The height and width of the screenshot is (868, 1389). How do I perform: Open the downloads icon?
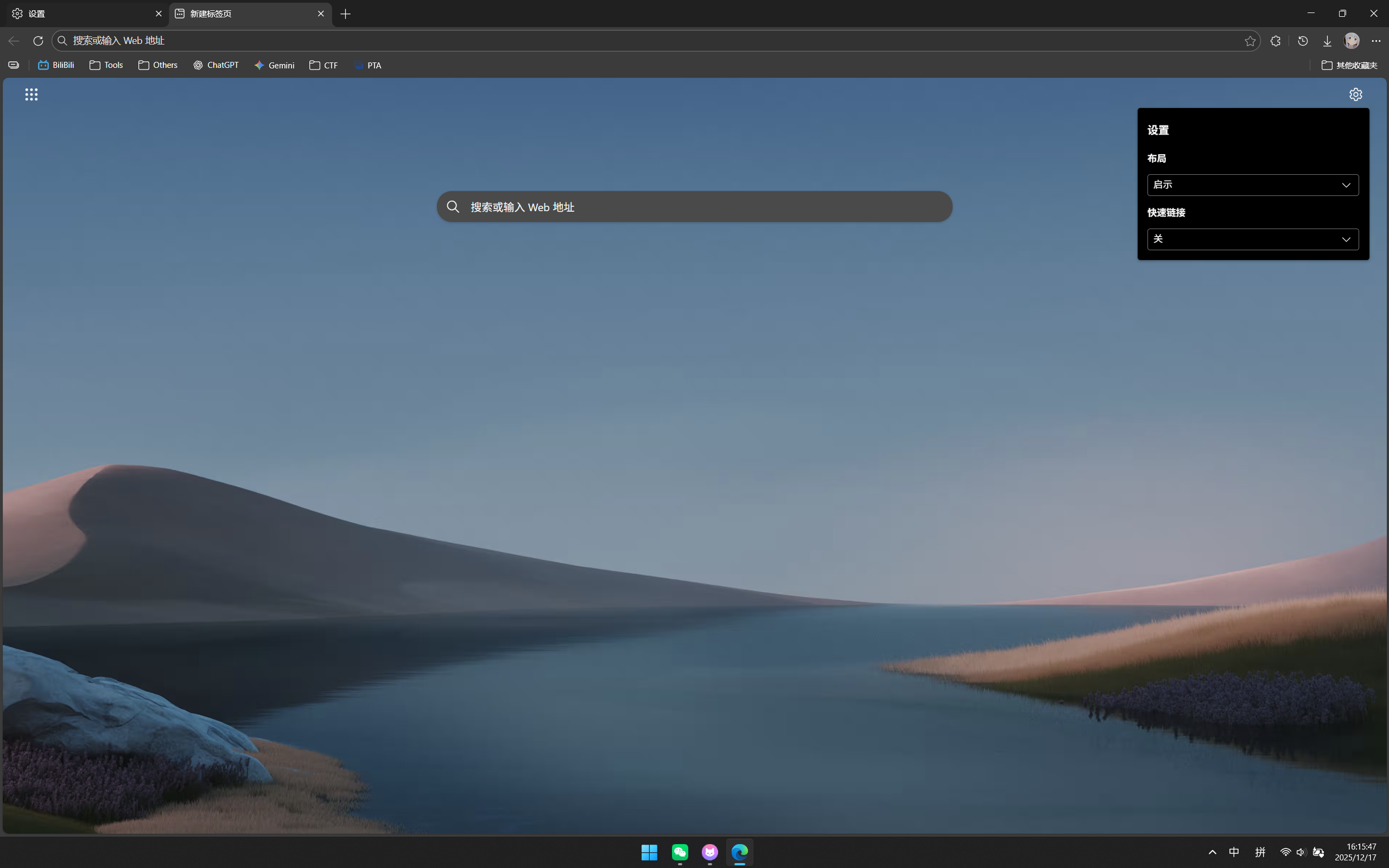pos(1327,41)
